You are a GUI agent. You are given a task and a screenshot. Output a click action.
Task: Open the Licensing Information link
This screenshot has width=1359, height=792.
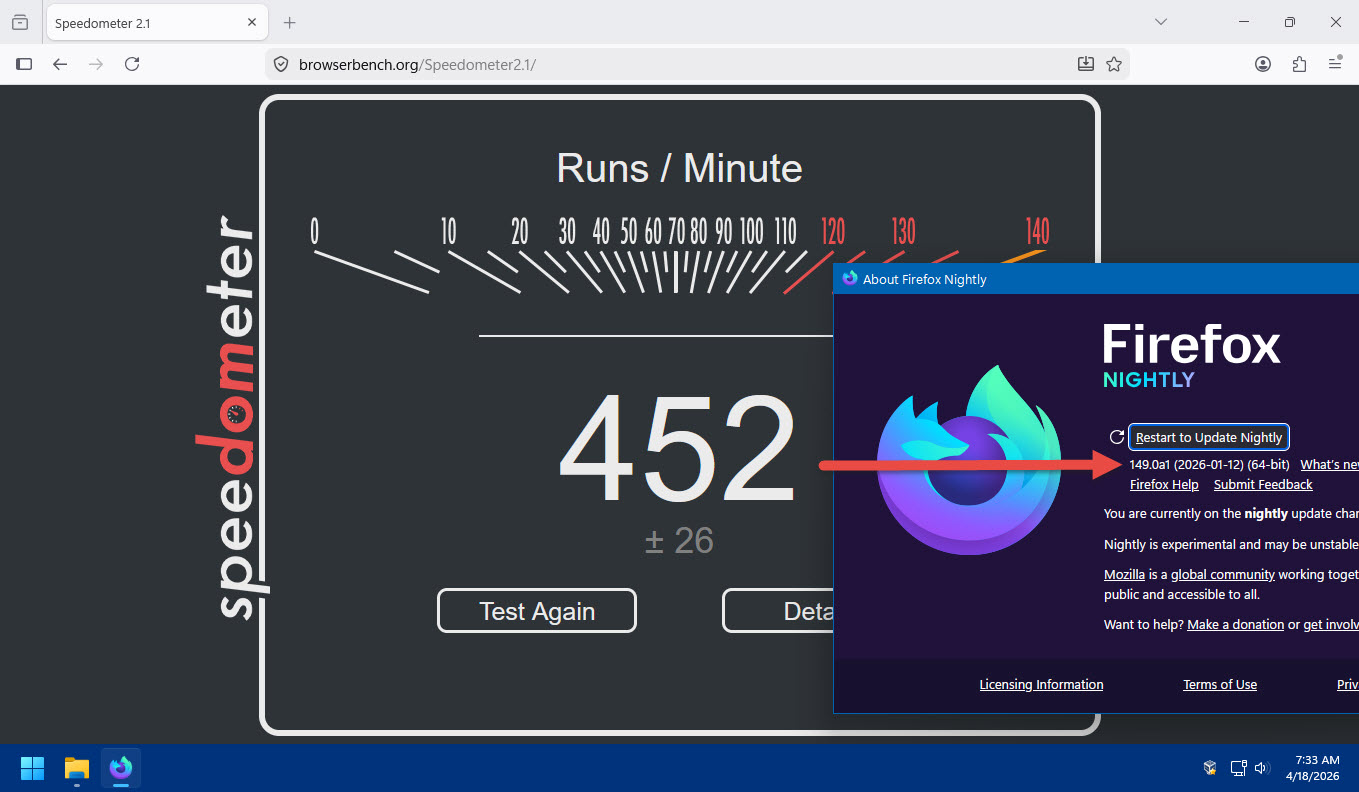(1041, 685)
